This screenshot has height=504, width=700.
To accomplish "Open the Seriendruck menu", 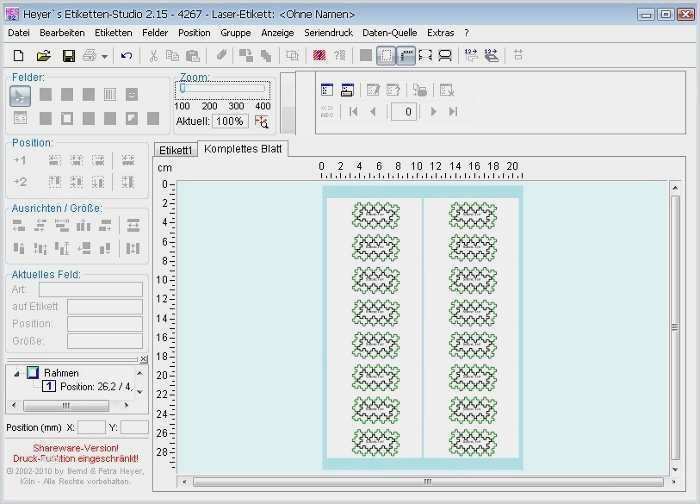I will coord(329,33).
